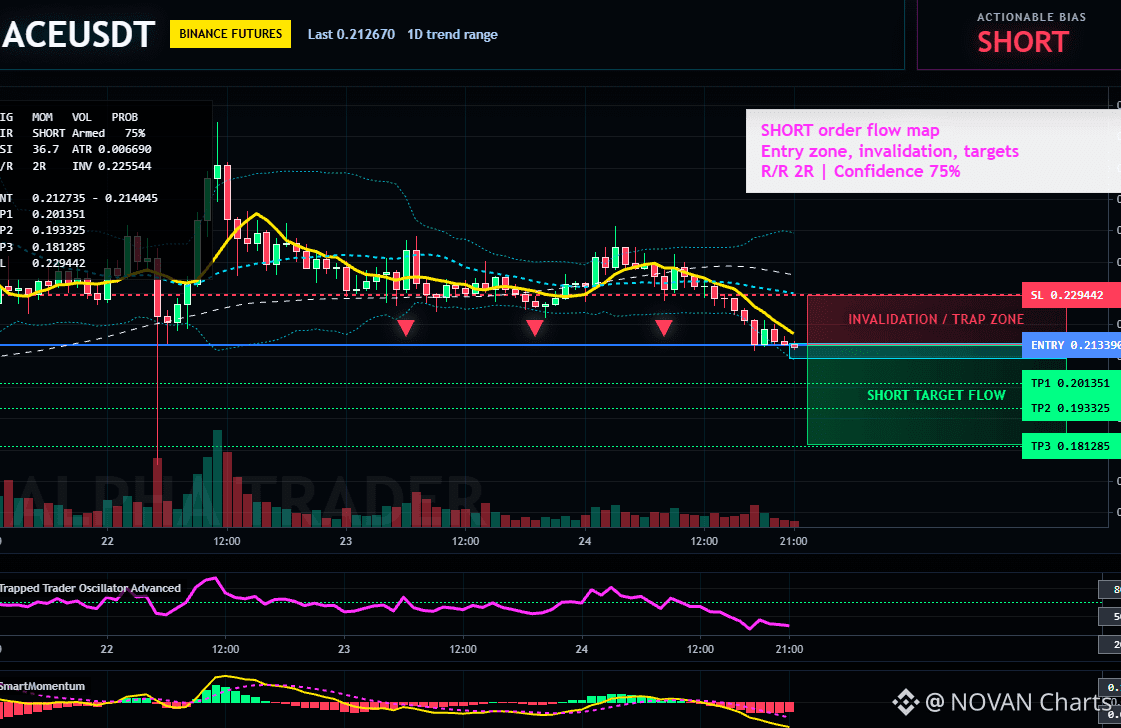Click the middle red triangle signal marker
1121x728 pixels.
tap(535, 328)
